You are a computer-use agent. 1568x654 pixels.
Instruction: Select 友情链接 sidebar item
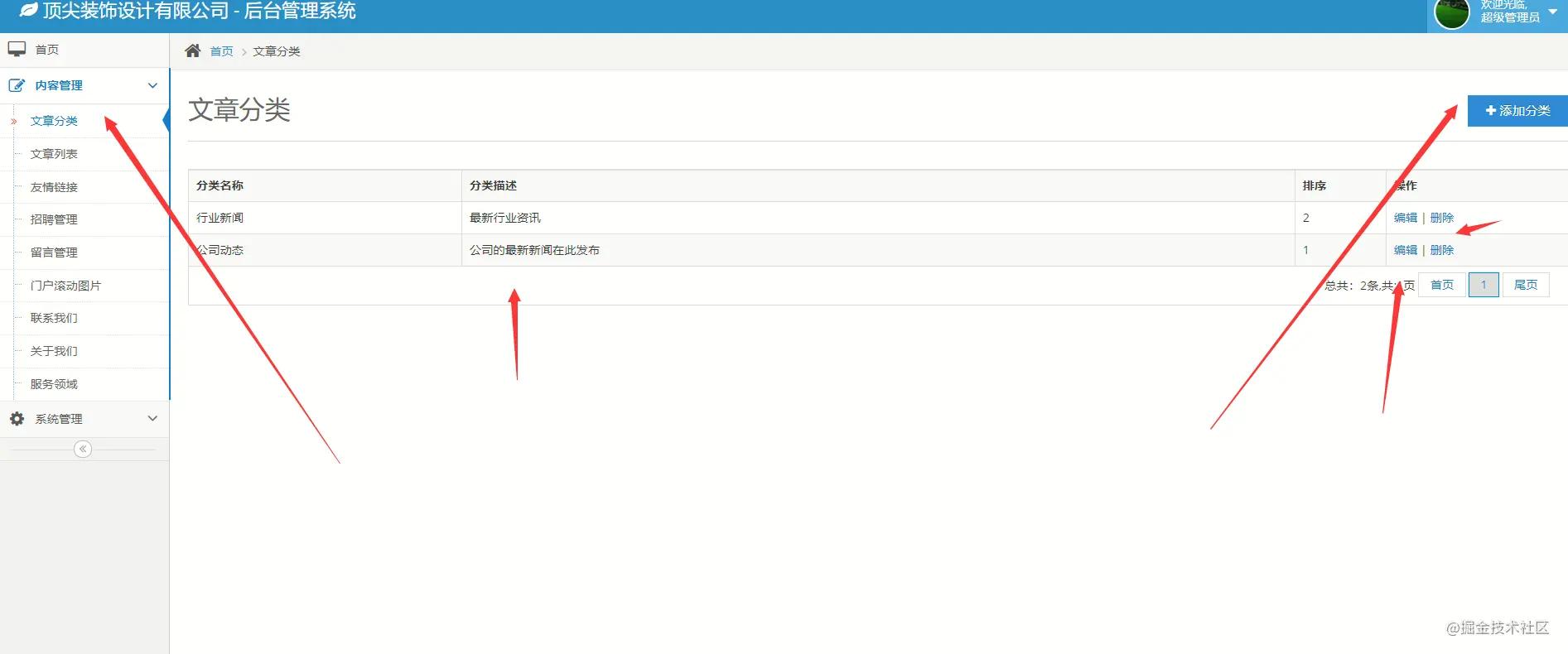pos(54,187)
